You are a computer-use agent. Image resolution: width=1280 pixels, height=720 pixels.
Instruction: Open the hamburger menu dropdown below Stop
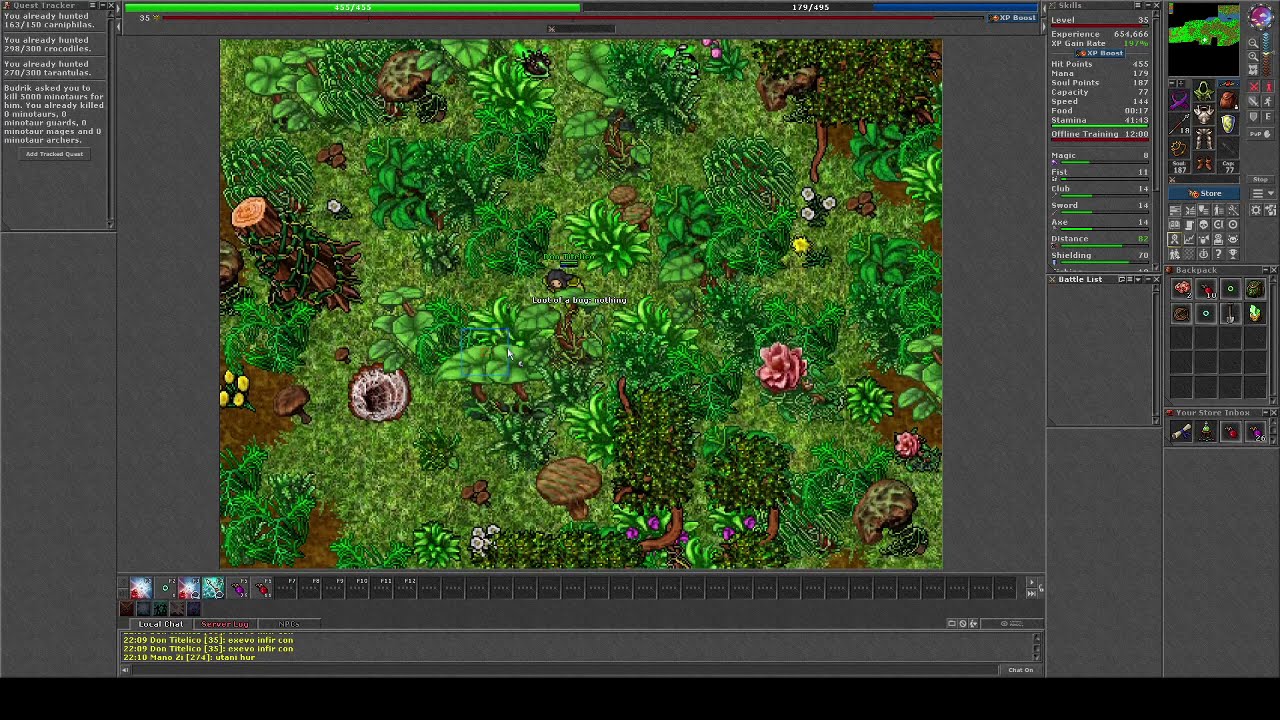pyautogui.click(x=1263, y=193)
